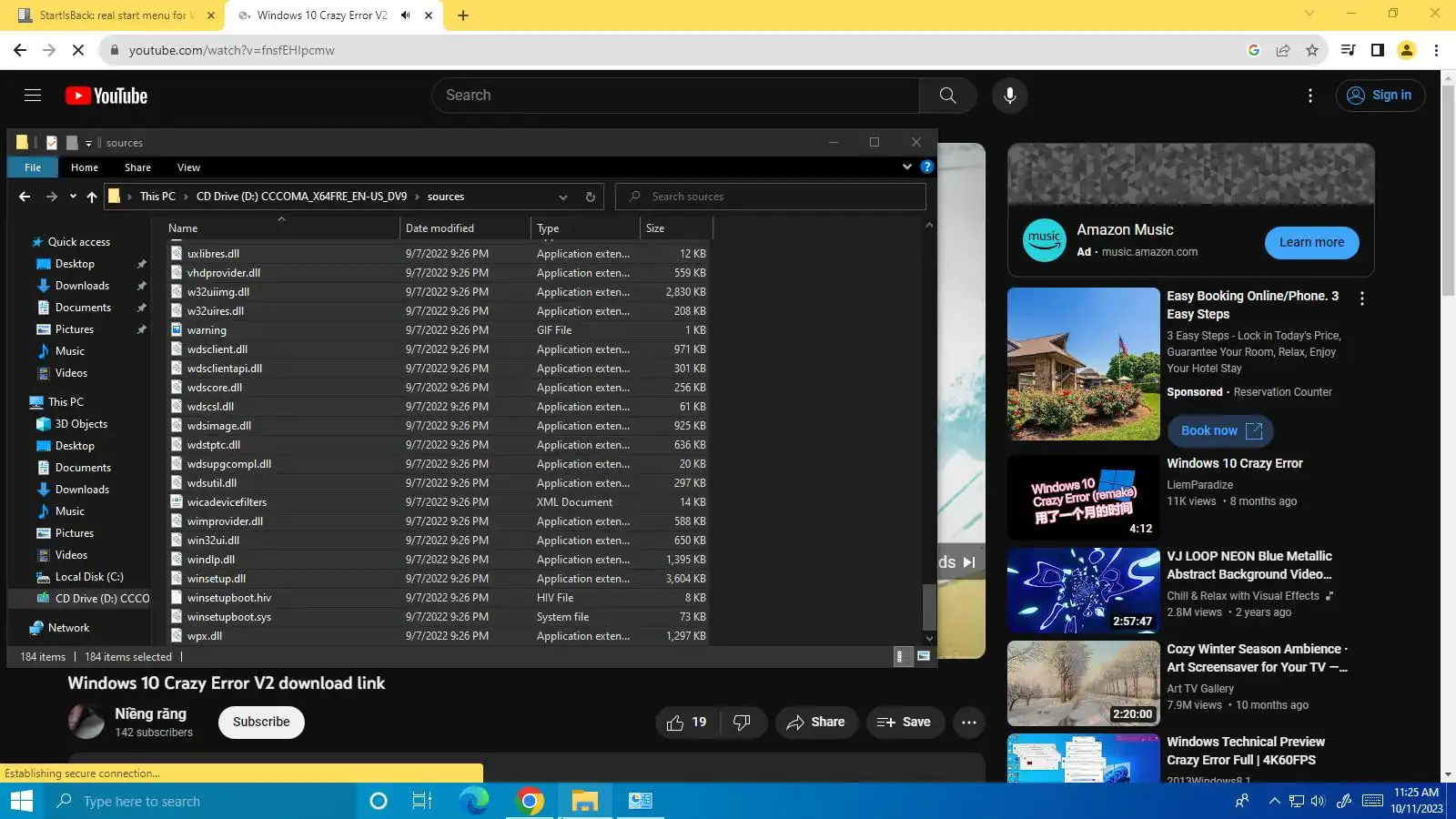Open Windows Start menu

(x=21, y=801)
